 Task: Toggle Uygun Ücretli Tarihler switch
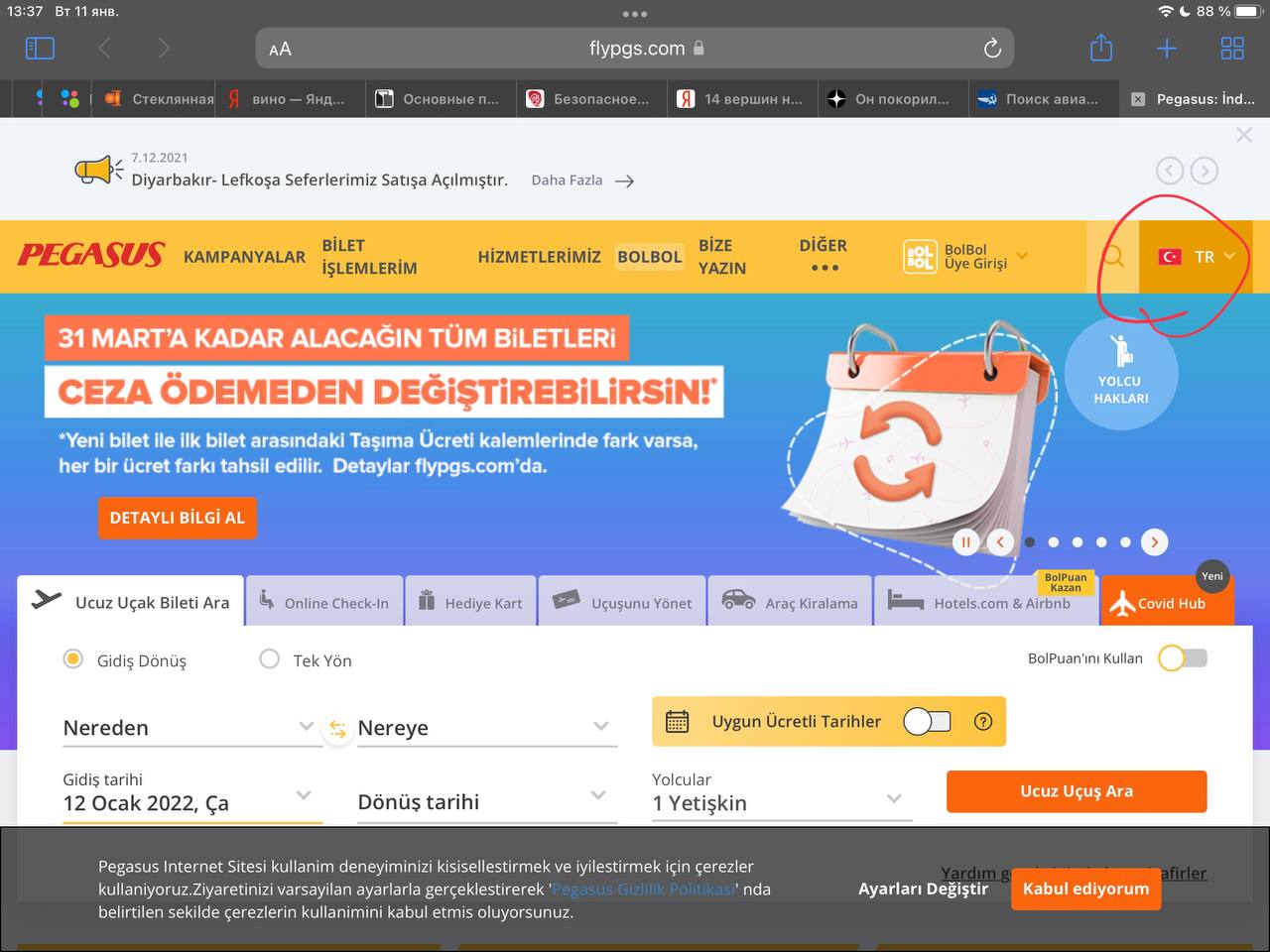pos(928,721)
